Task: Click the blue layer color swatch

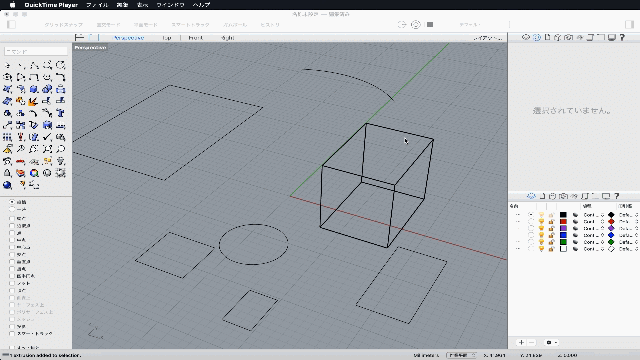Action: click(563, 235)
